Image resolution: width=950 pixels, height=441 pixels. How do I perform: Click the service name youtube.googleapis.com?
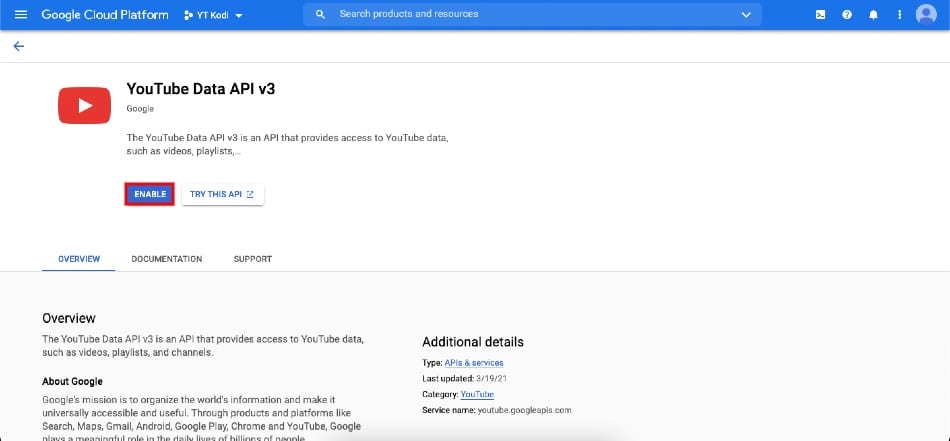(524, 410)
